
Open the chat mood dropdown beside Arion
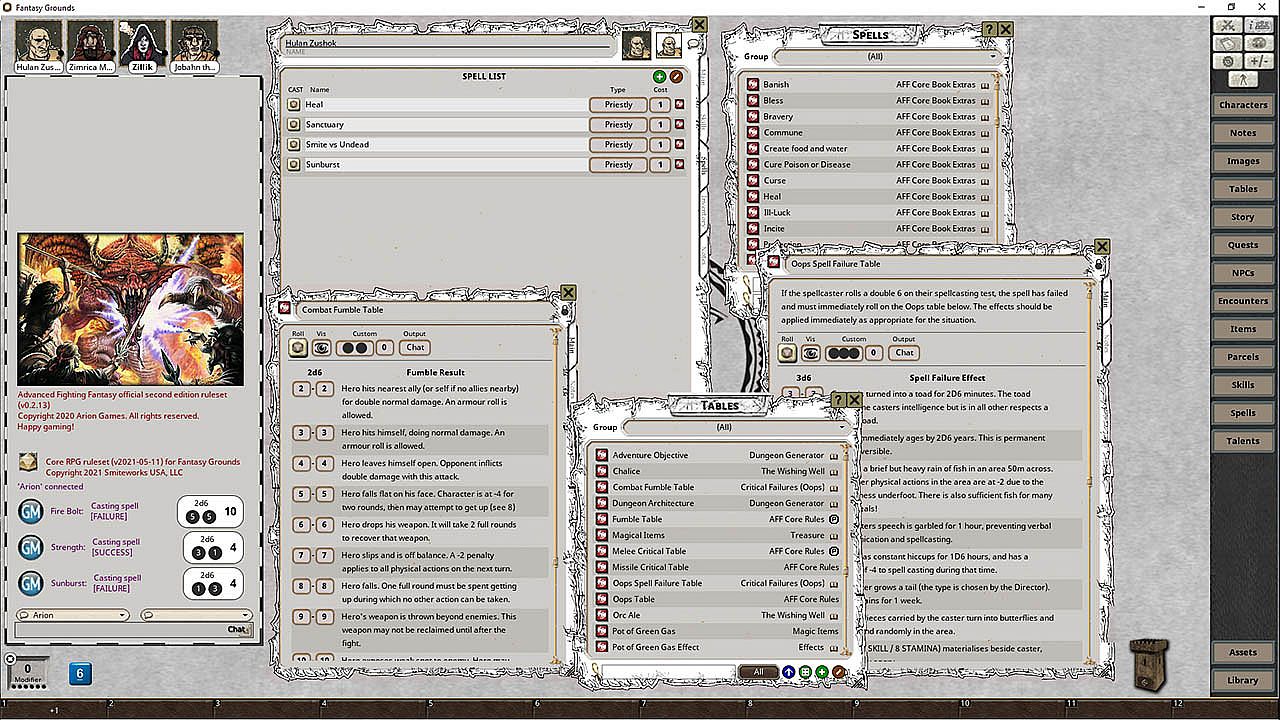(x=196, y=615)
